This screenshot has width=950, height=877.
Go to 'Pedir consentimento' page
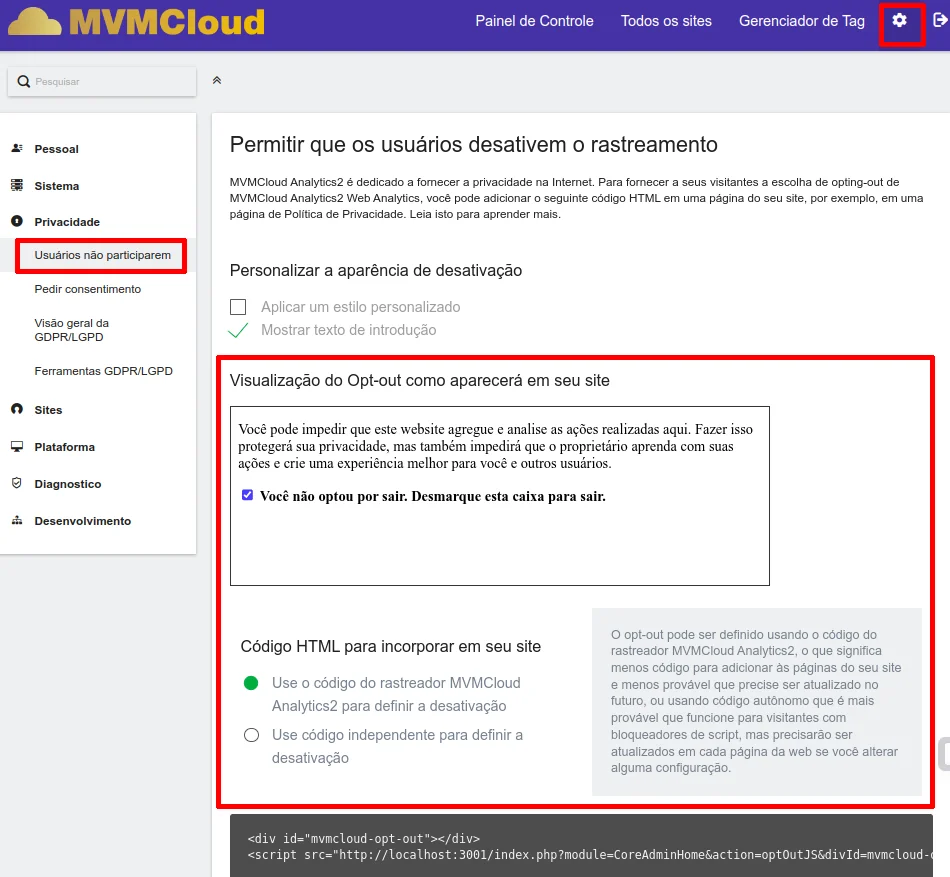[x=88, y=289]
